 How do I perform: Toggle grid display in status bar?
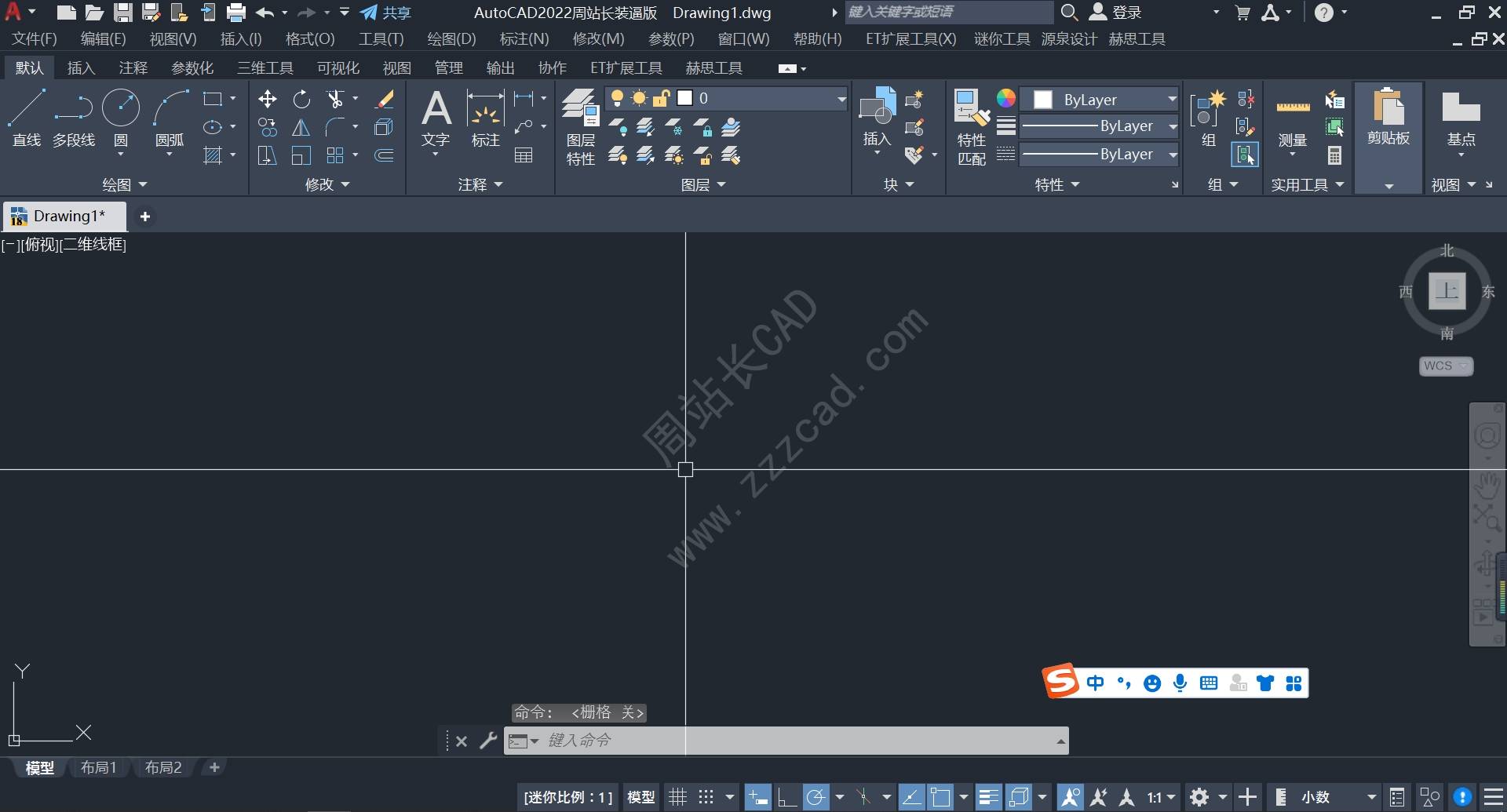pos(677,797)
